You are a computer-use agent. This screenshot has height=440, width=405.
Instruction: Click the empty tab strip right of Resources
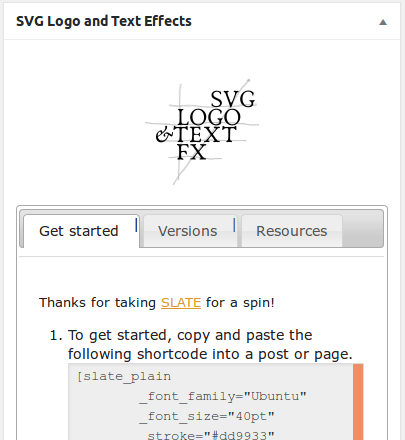(363, 229)
